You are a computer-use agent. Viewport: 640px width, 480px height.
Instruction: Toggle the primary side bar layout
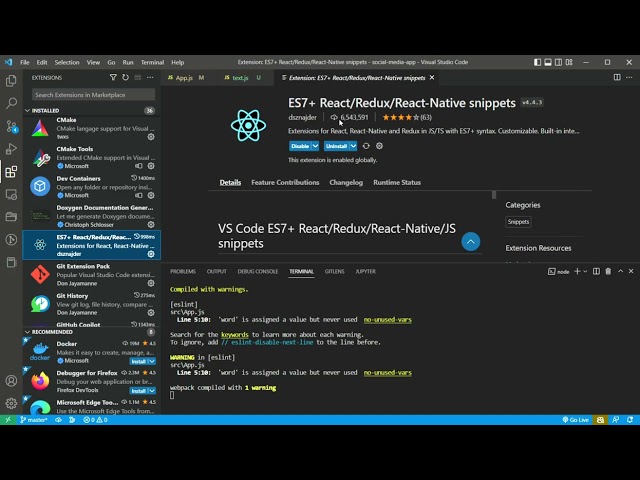pyautogui.click(x=538, y=62)
